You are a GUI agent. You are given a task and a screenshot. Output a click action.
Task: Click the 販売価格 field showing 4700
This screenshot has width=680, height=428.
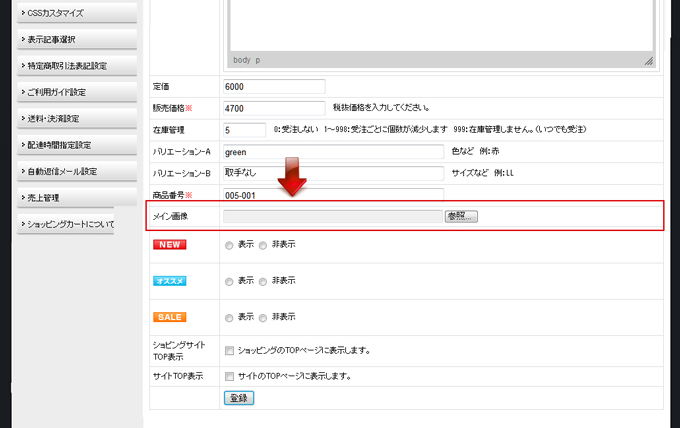(275, 108)
